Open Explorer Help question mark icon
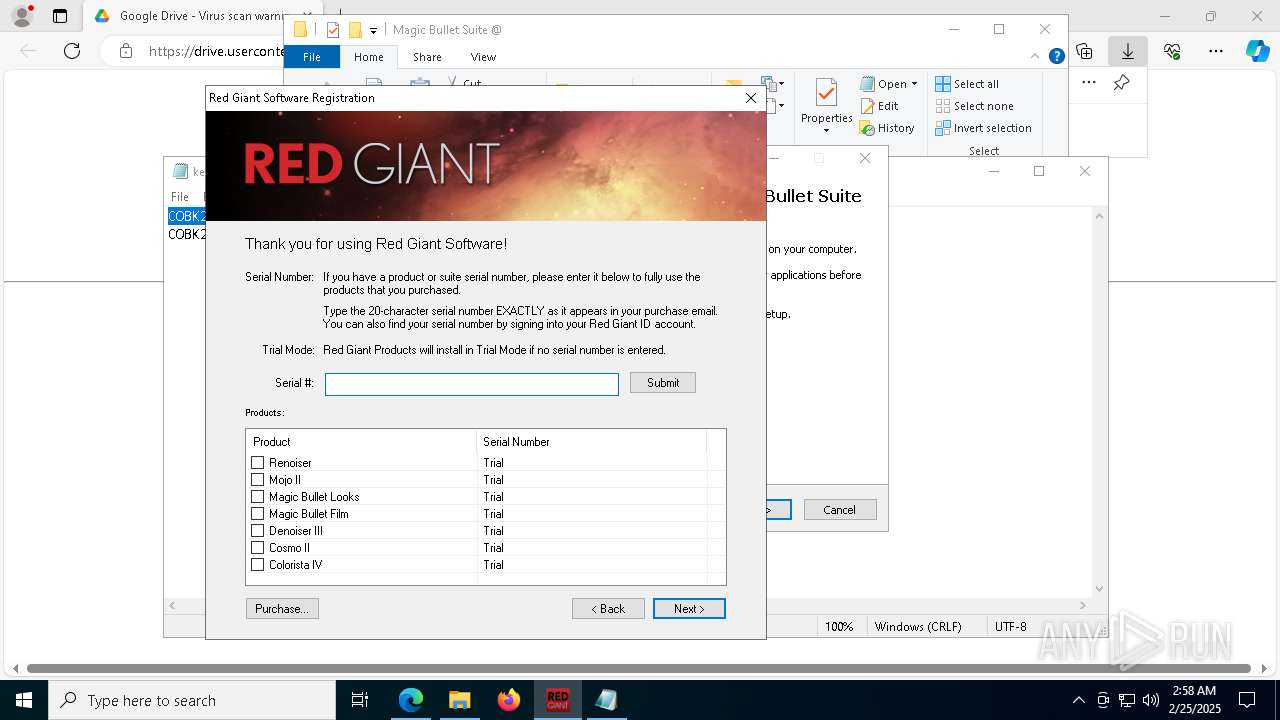Screen dimensions: 1280x720 point(1056,56)
